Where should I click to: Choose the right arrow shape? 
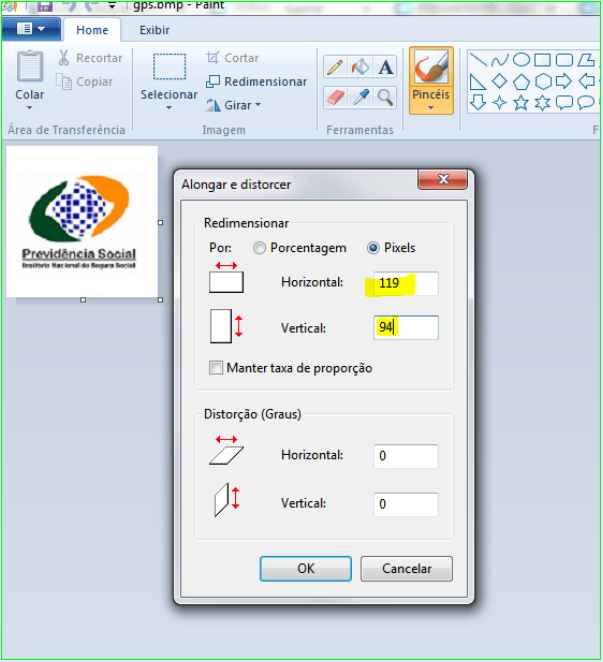564,81
